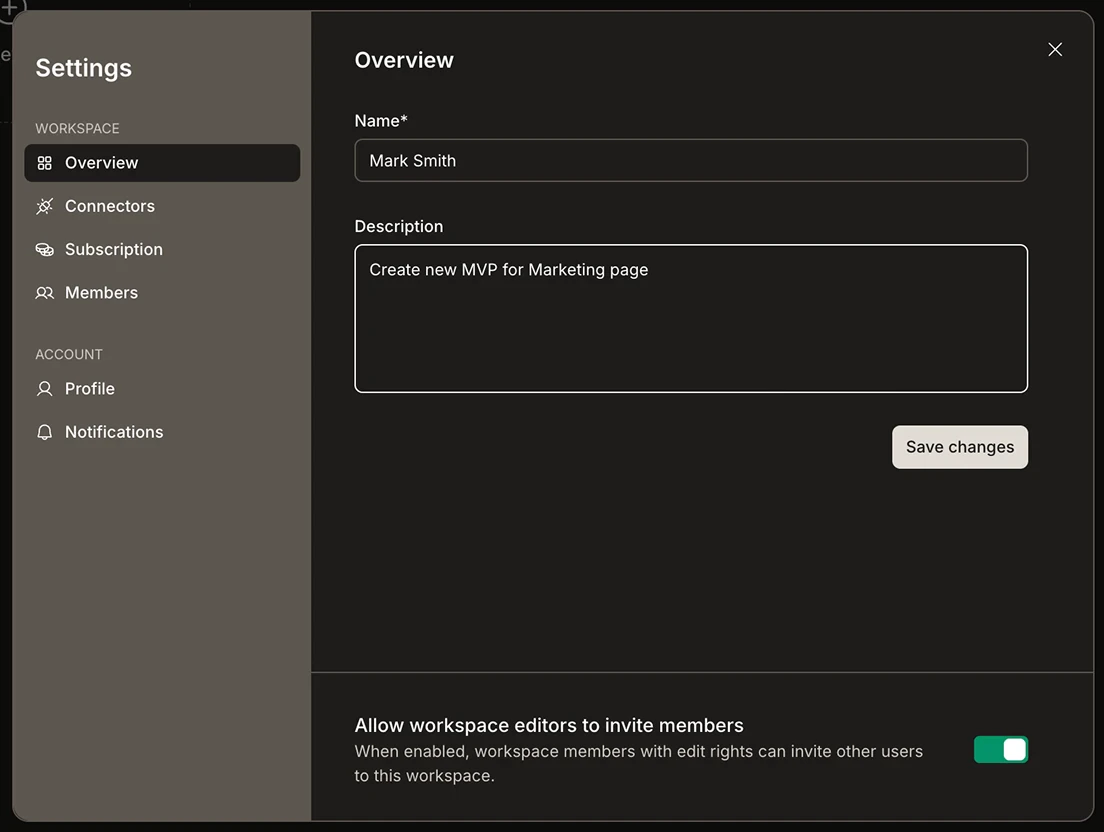Select the Profile person icon

click(x=46, y=388)
